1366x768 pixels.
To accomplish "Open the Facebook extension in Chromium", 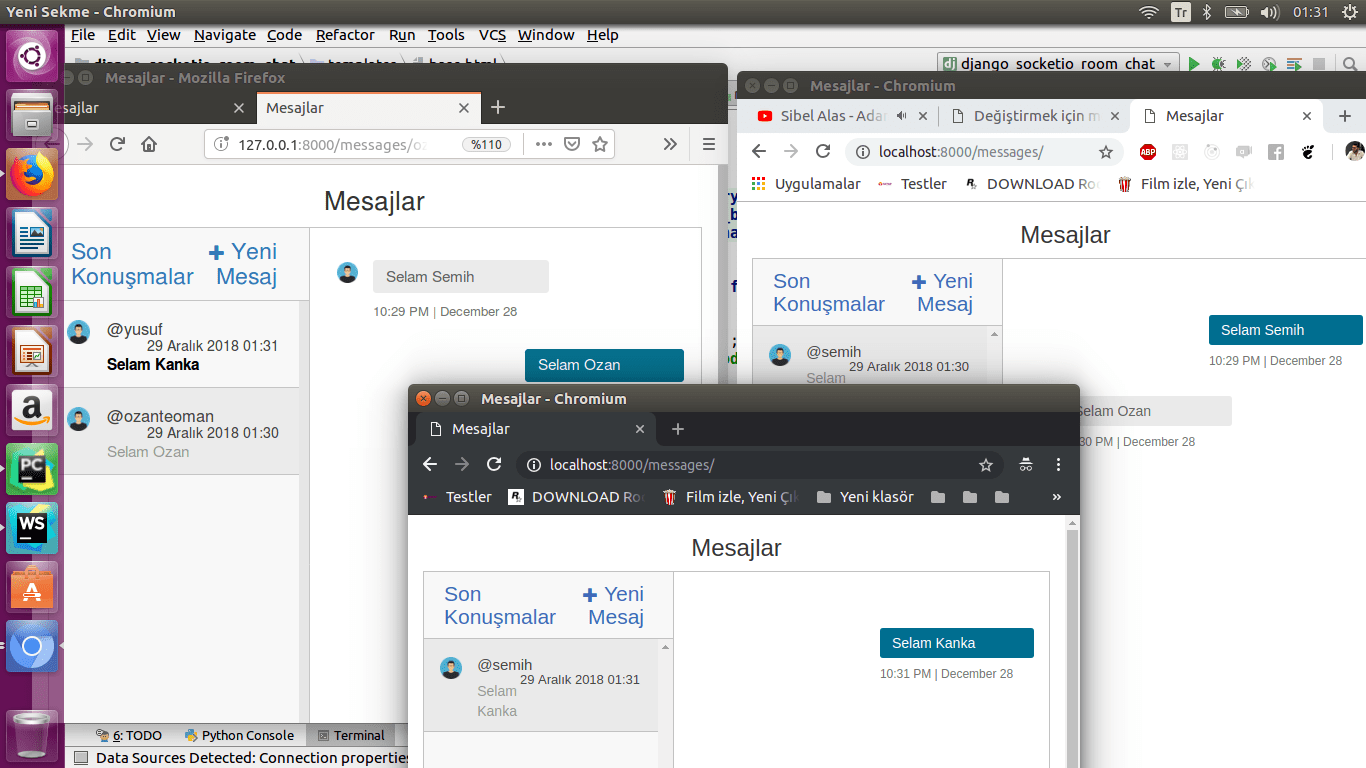I will pyautogui.click(x=1275, y=152).
